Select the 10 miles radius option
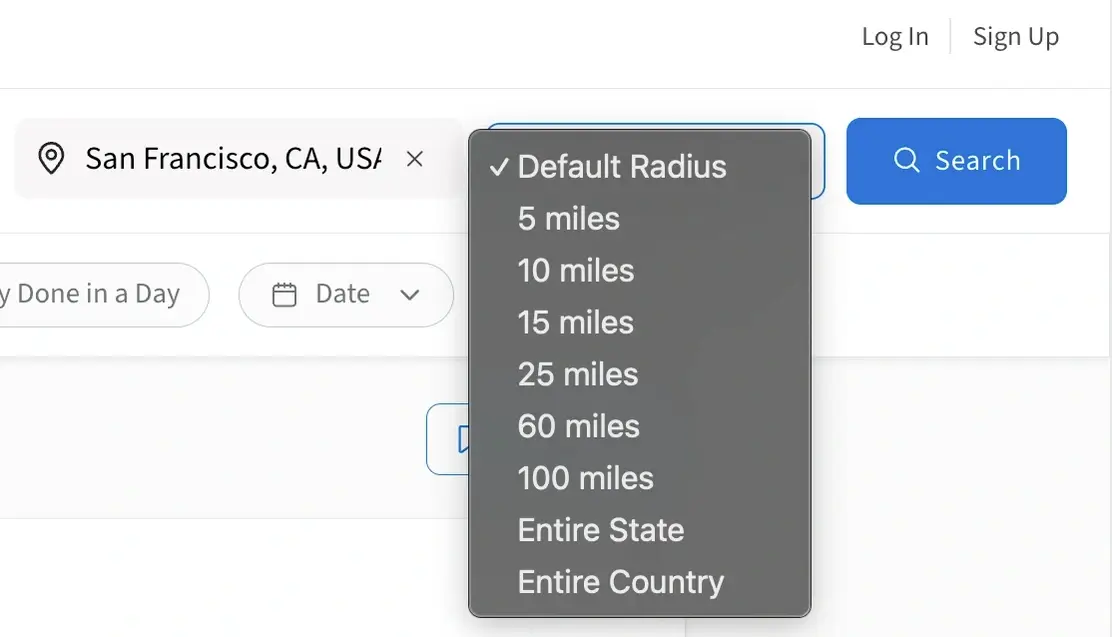 pyautogui.click(x=575, y=271)
